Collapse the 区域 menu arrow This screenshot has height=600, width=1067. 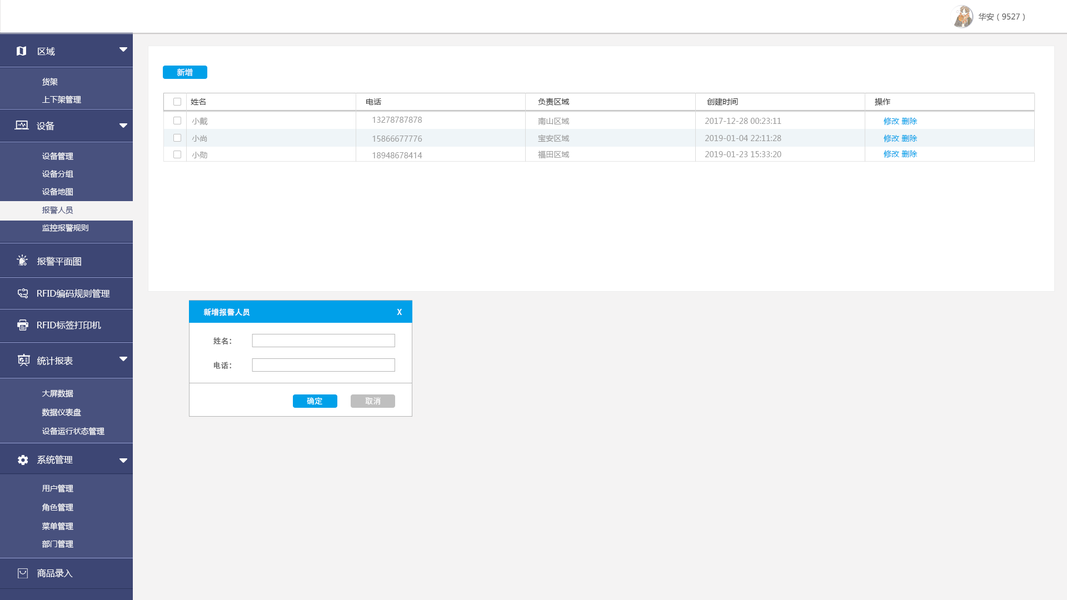click(x=123, y=50)
